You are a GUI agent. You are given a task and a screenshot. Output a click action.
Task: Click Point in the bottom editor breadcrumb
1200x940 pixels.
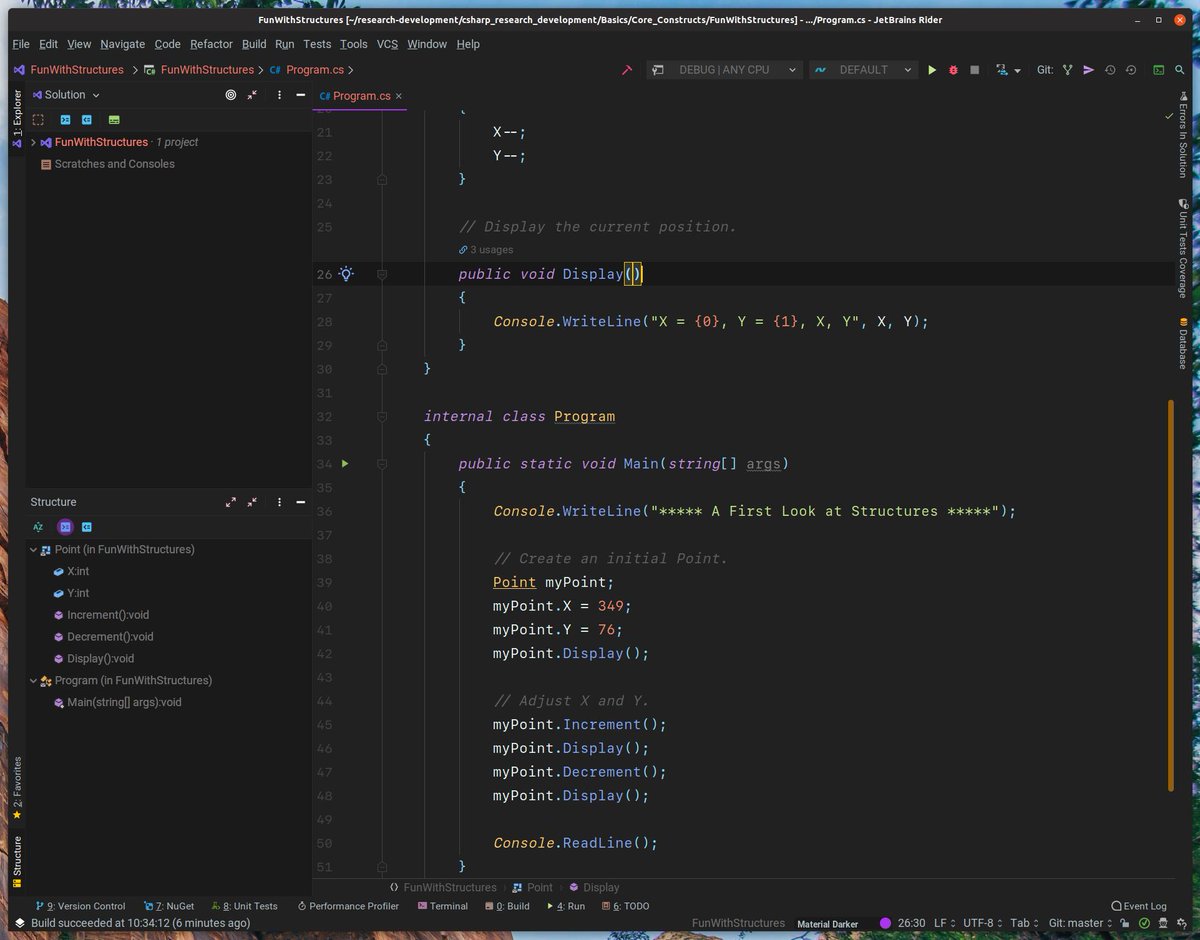(x=532, y=887)
